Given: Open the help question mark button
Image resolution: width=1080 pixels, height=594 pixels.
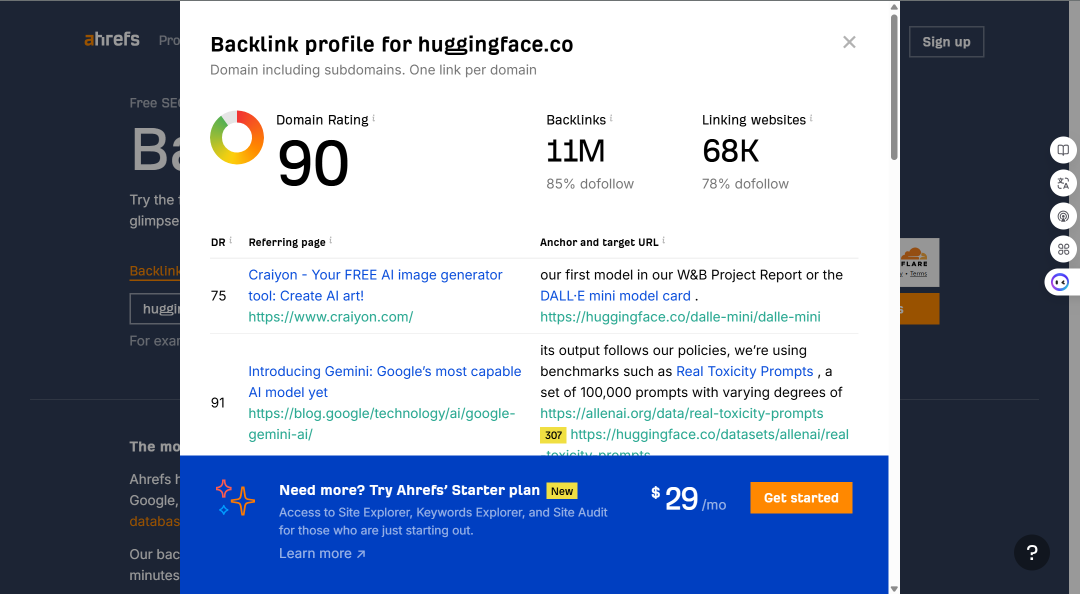Looking at the screenshot, I should click(x=1032, y=552).
